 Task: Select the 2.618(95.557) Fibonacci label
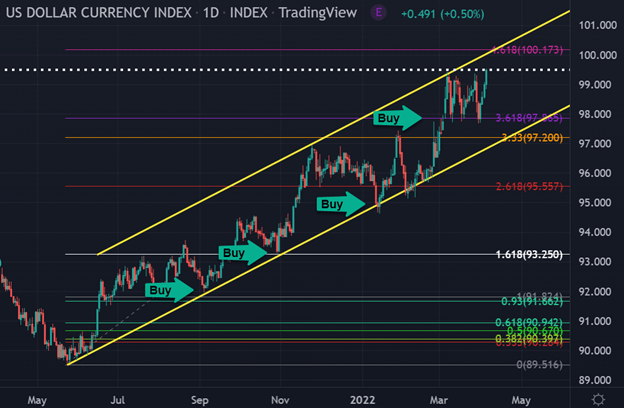pyautogui.click(x=529, y=186)
